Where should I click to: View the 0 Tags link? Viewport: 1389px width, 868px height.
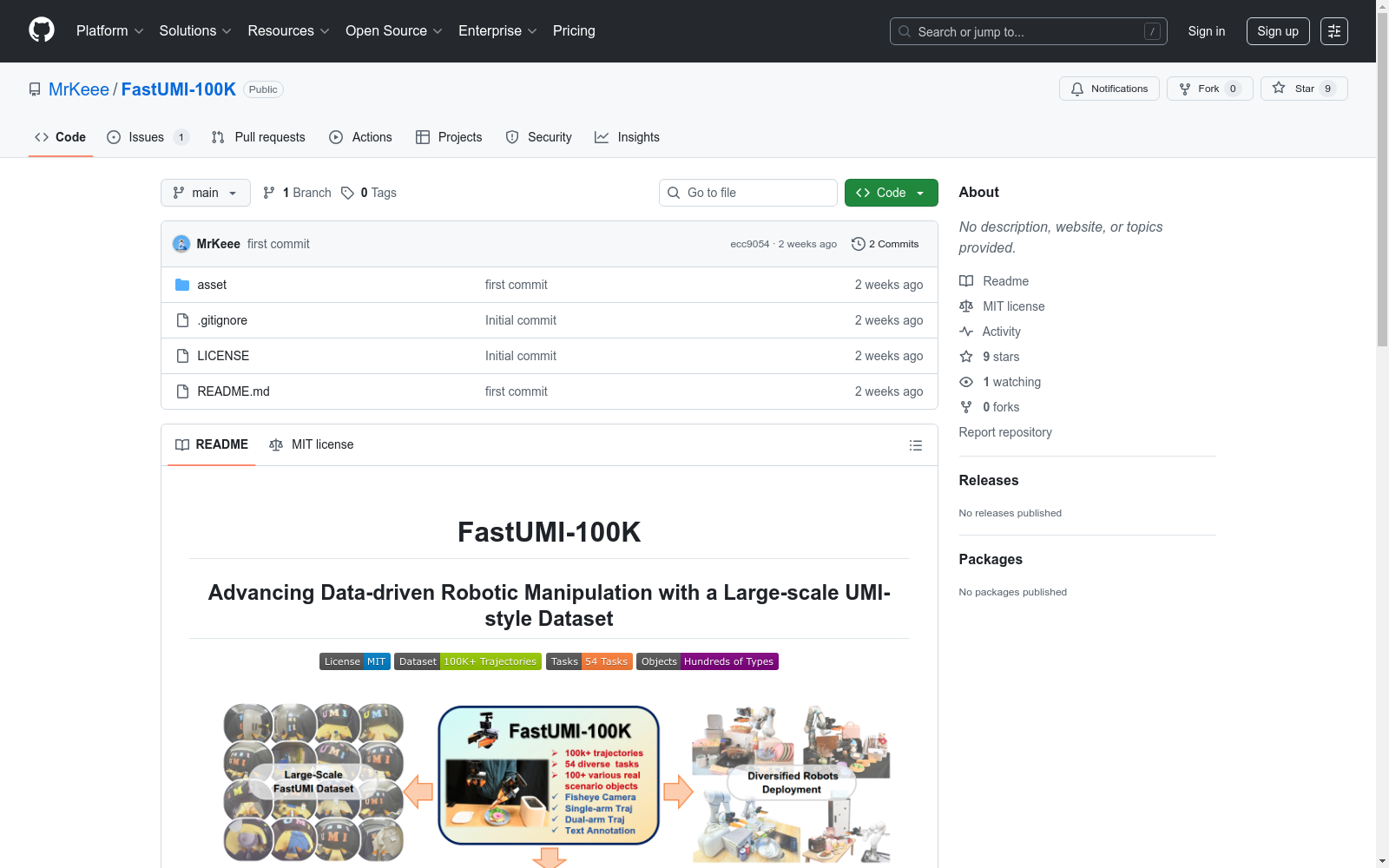click(369, 193)
